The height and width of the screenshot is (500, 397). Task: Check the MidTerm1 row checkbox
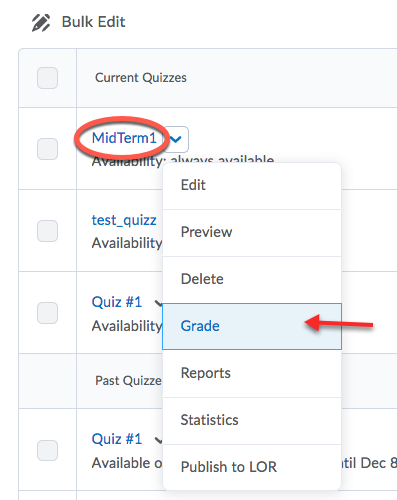[47, 149]
